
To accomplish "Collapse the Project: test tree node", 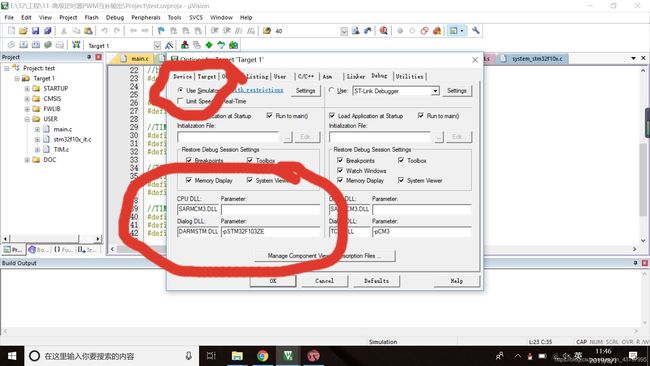I will click(7, 68).
